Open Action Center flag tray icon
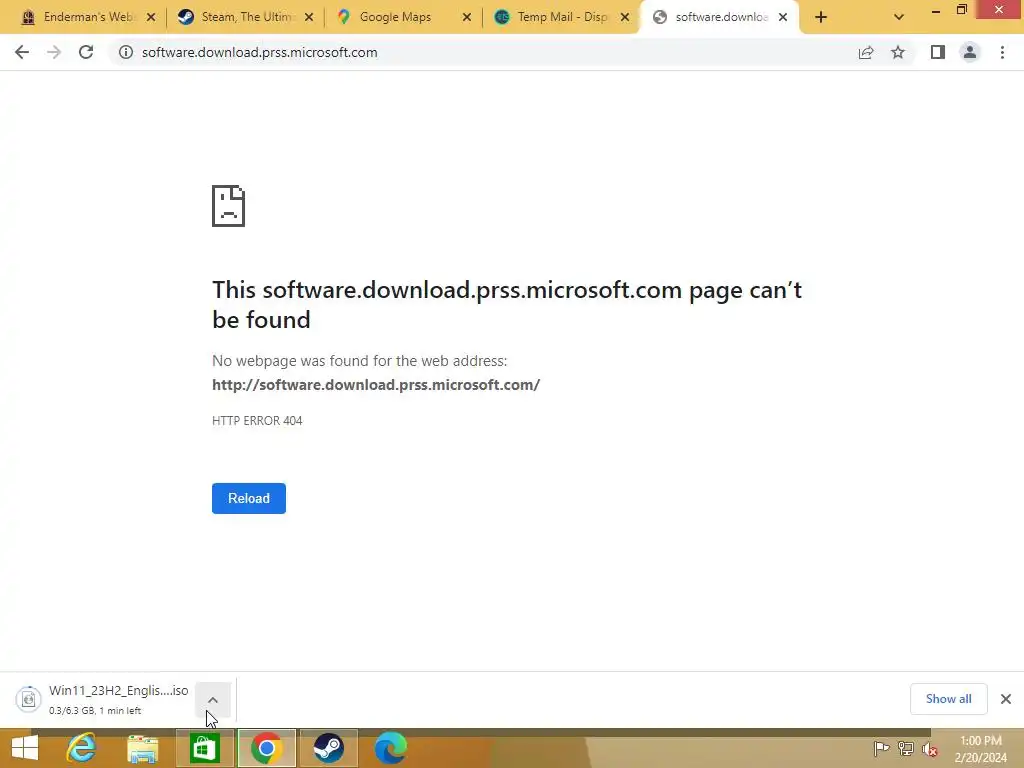The width and height of the screenshot is (1024, 768). point(881,749)
